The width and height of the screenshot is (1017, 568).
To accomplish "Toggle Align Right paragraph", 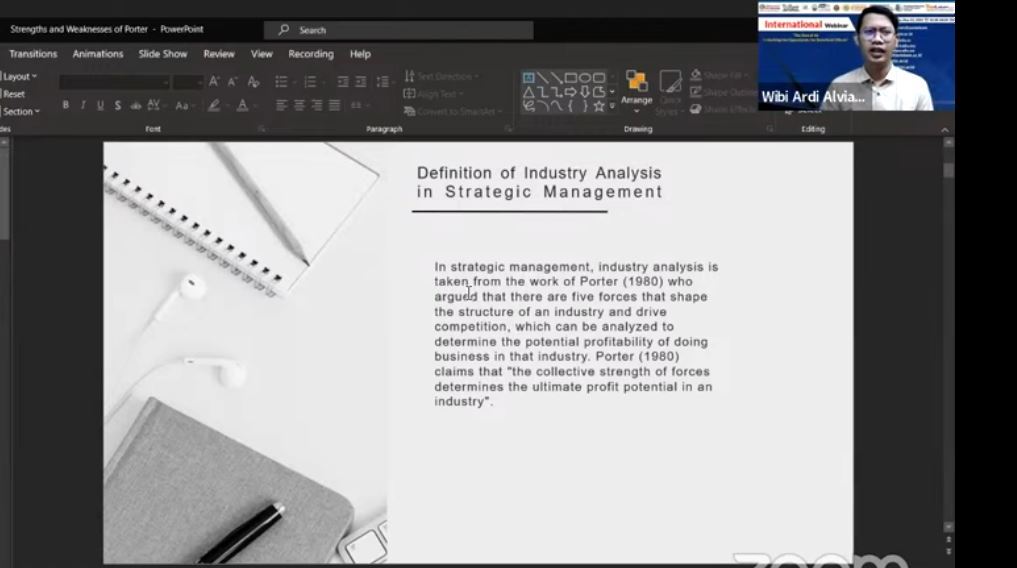I will tap(317, 105).
